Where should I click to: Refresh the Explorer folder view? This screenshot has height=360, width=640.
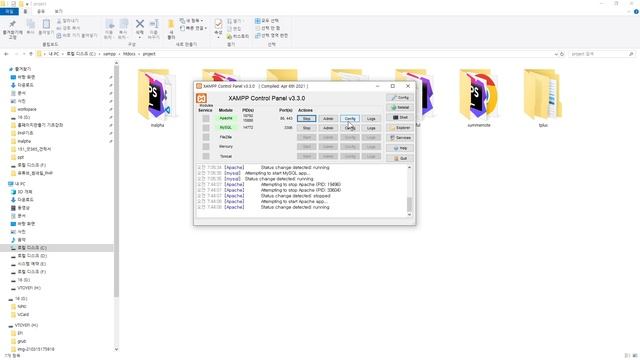(x=562, y=54)
